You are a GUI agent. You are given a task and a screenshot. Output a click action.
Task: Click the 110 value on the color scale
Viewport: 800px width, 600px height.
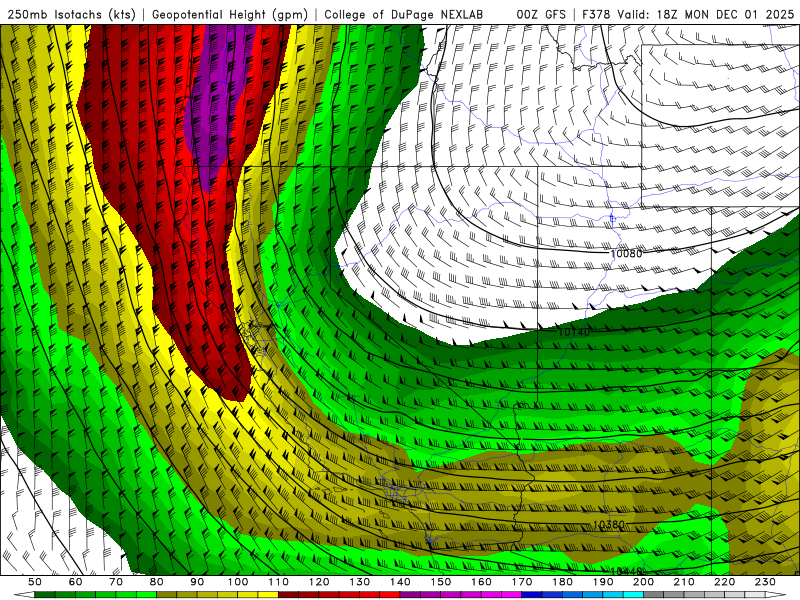(x=278, y=582)
